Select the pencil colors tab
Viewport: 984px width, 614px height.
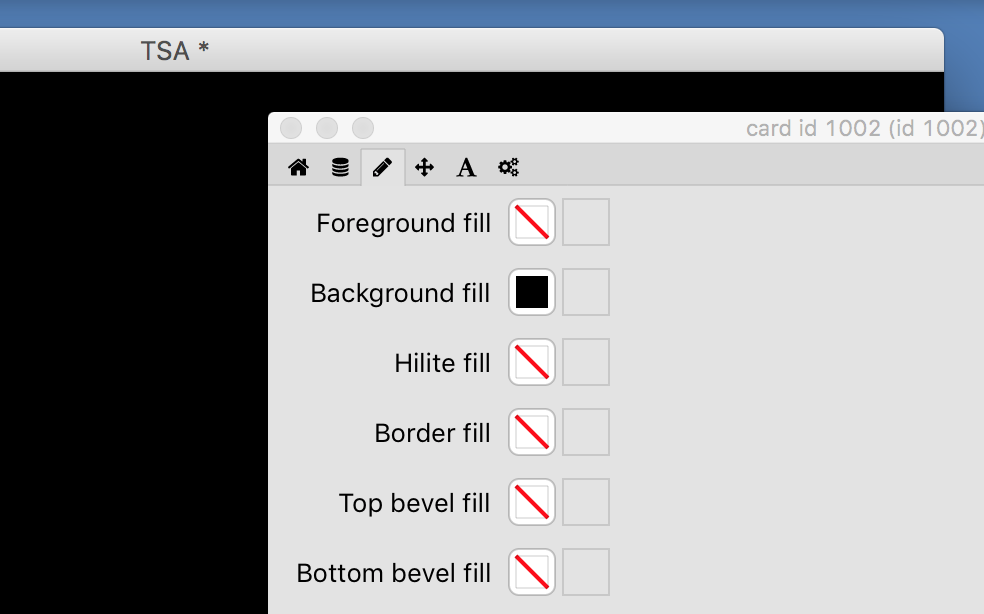click(x=382, y=167)
